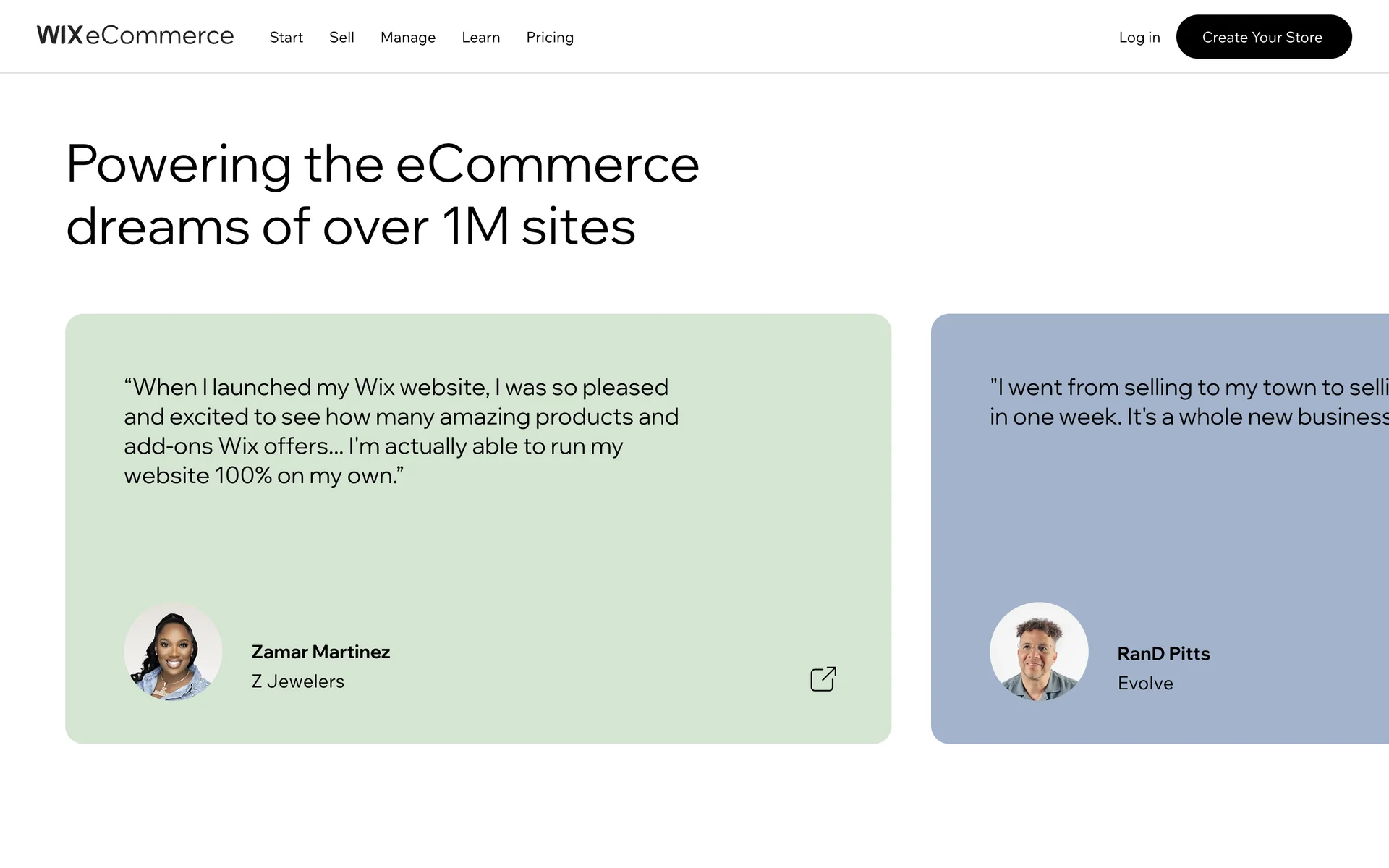Viewport: 1389px width, 868px height.
Task: Click the Evolve business name
Action: click(1145, 684)
